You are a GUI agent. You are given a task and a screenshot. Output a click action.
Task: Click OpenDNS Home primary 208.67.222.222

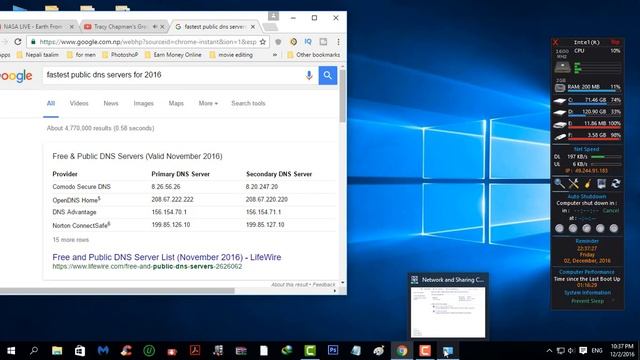tap(172, 199)
